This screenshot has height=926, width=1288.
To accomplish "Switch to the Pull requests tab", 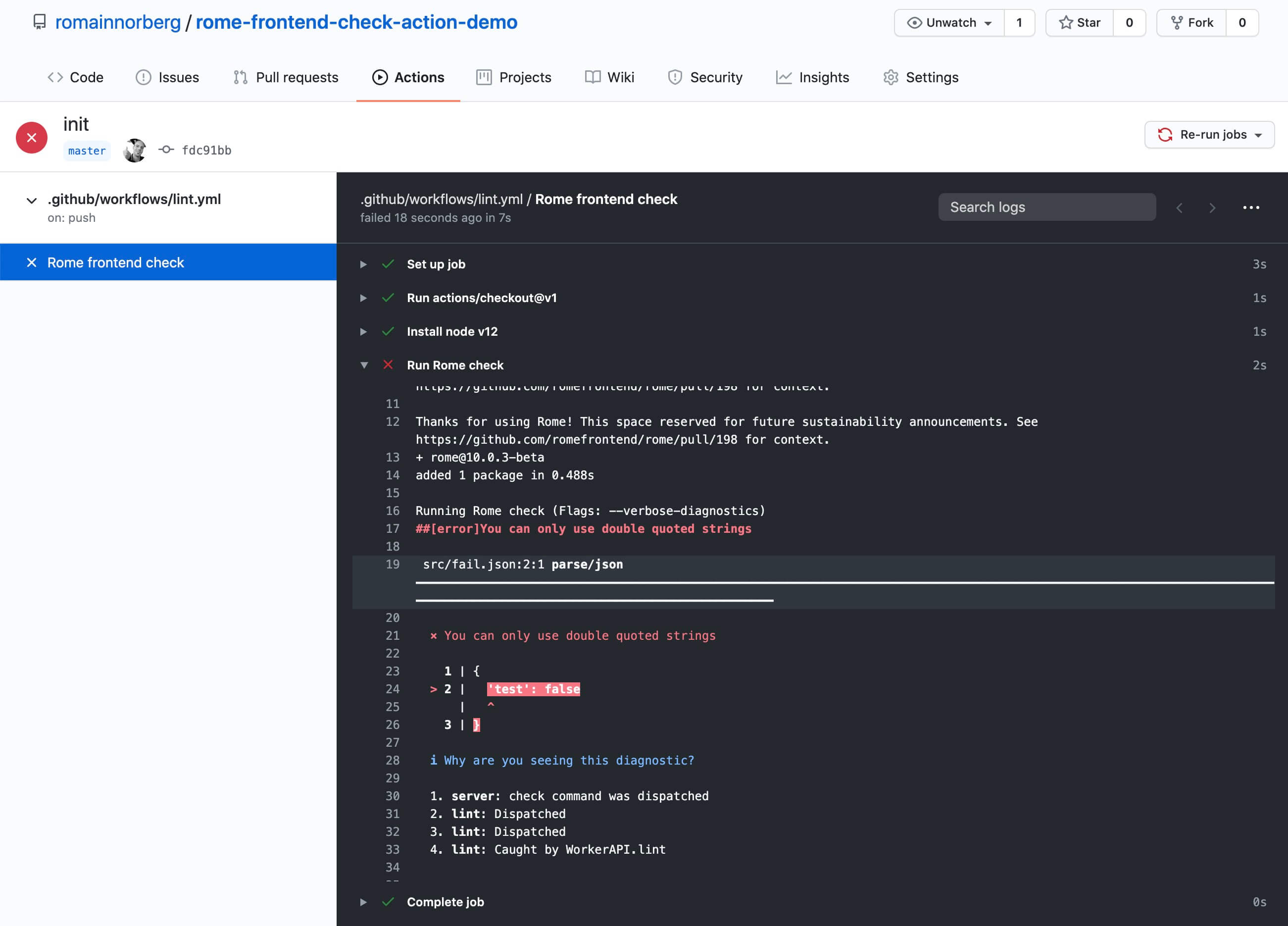I will (x=286, y=77).
